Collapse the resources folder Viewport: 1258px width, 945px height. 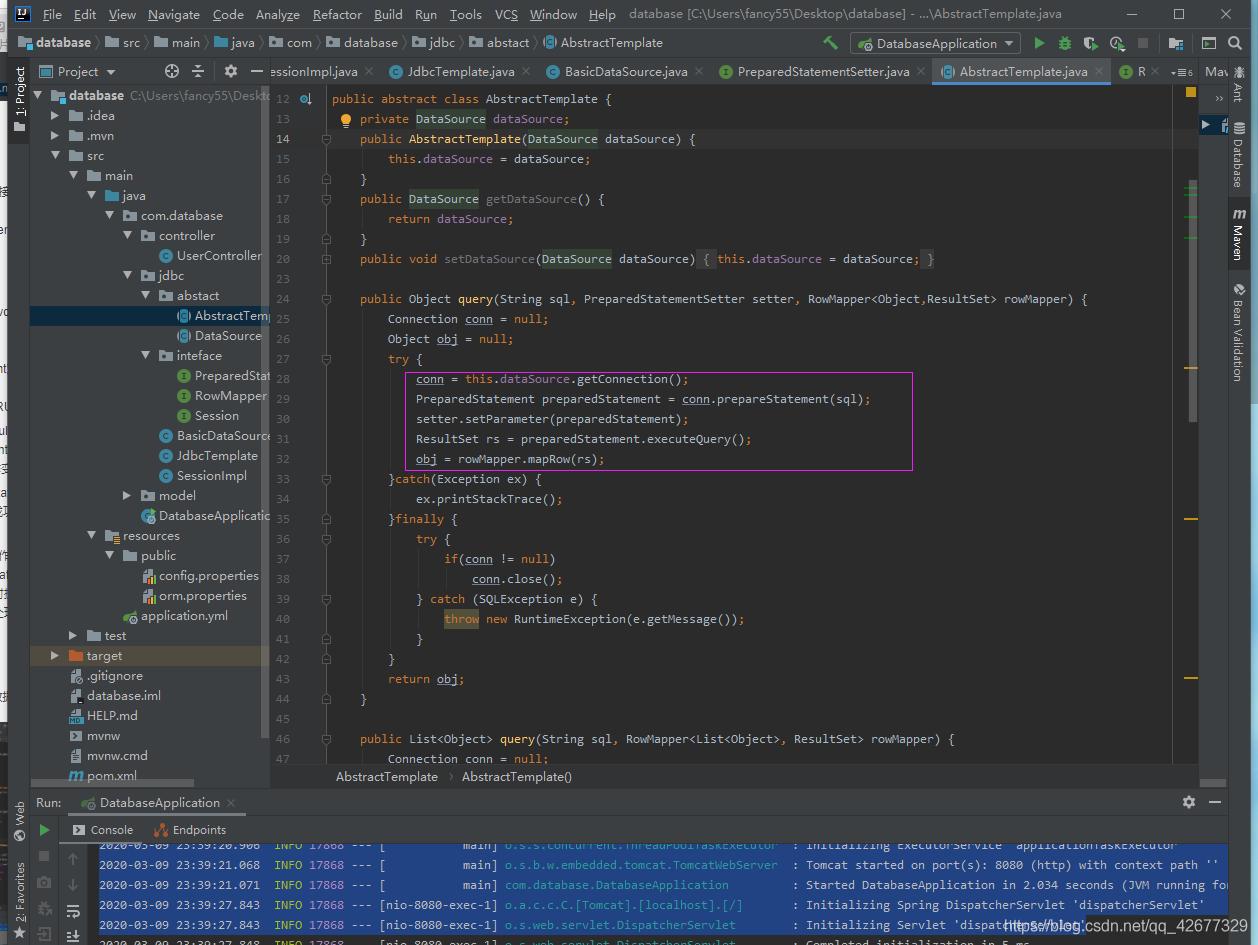pyautogui.click(x=92, y=536)
